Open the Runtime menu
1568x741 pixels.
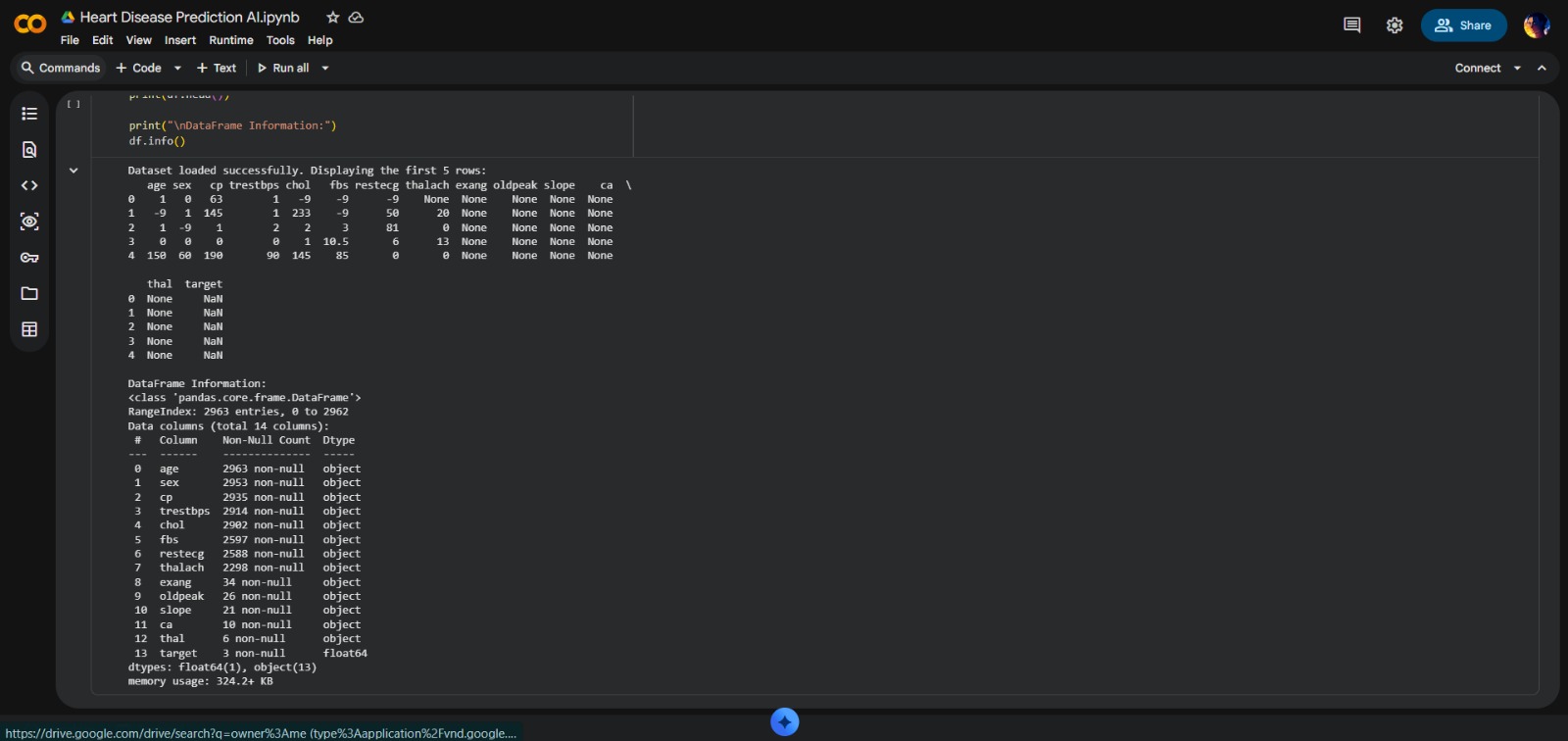pyautogui.click(x=230, y=40)
